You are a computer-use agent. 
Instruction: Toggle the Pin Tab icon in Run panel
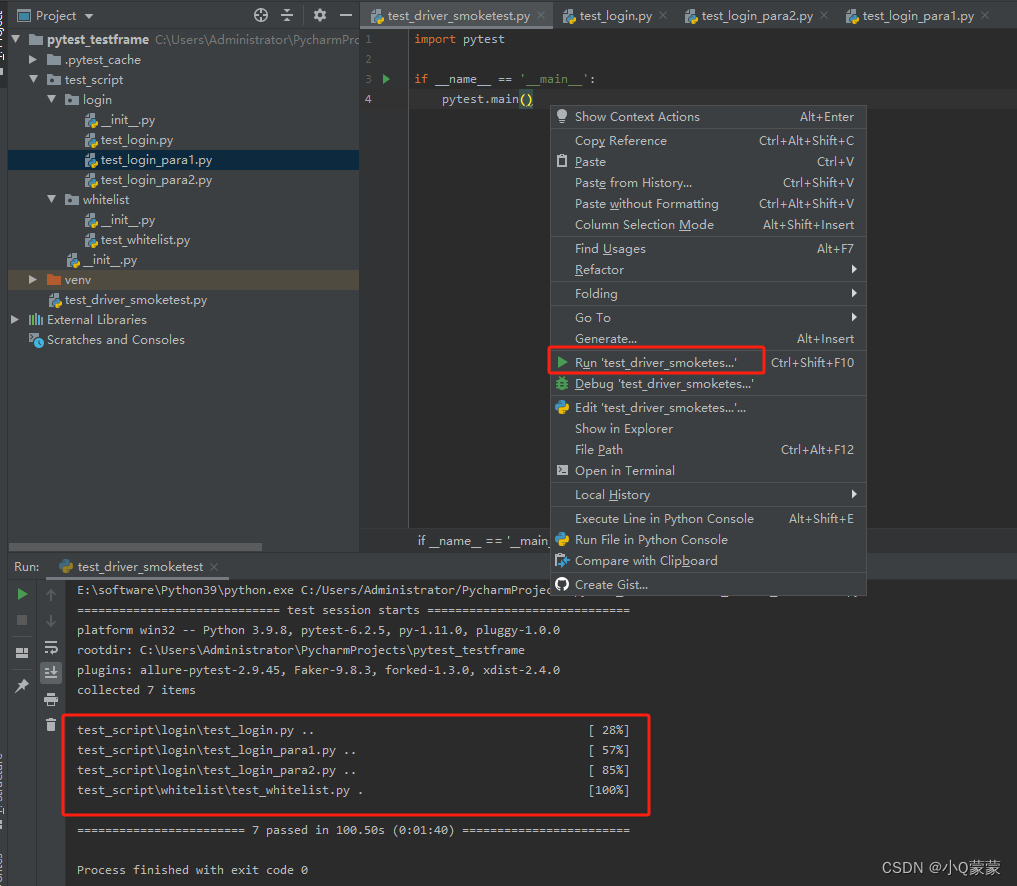pyautogui.click(x=22, y=686)
